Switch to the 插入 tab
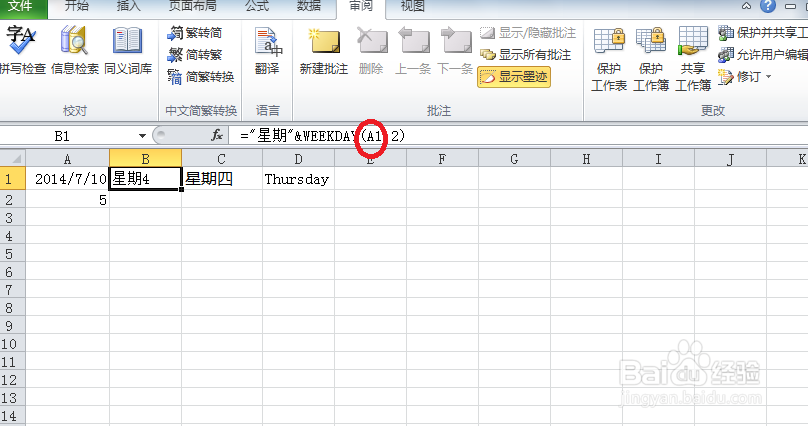Image resolution: width=808 pixels, height=426 pixels. pyautogui.click(x=128, y=6)
